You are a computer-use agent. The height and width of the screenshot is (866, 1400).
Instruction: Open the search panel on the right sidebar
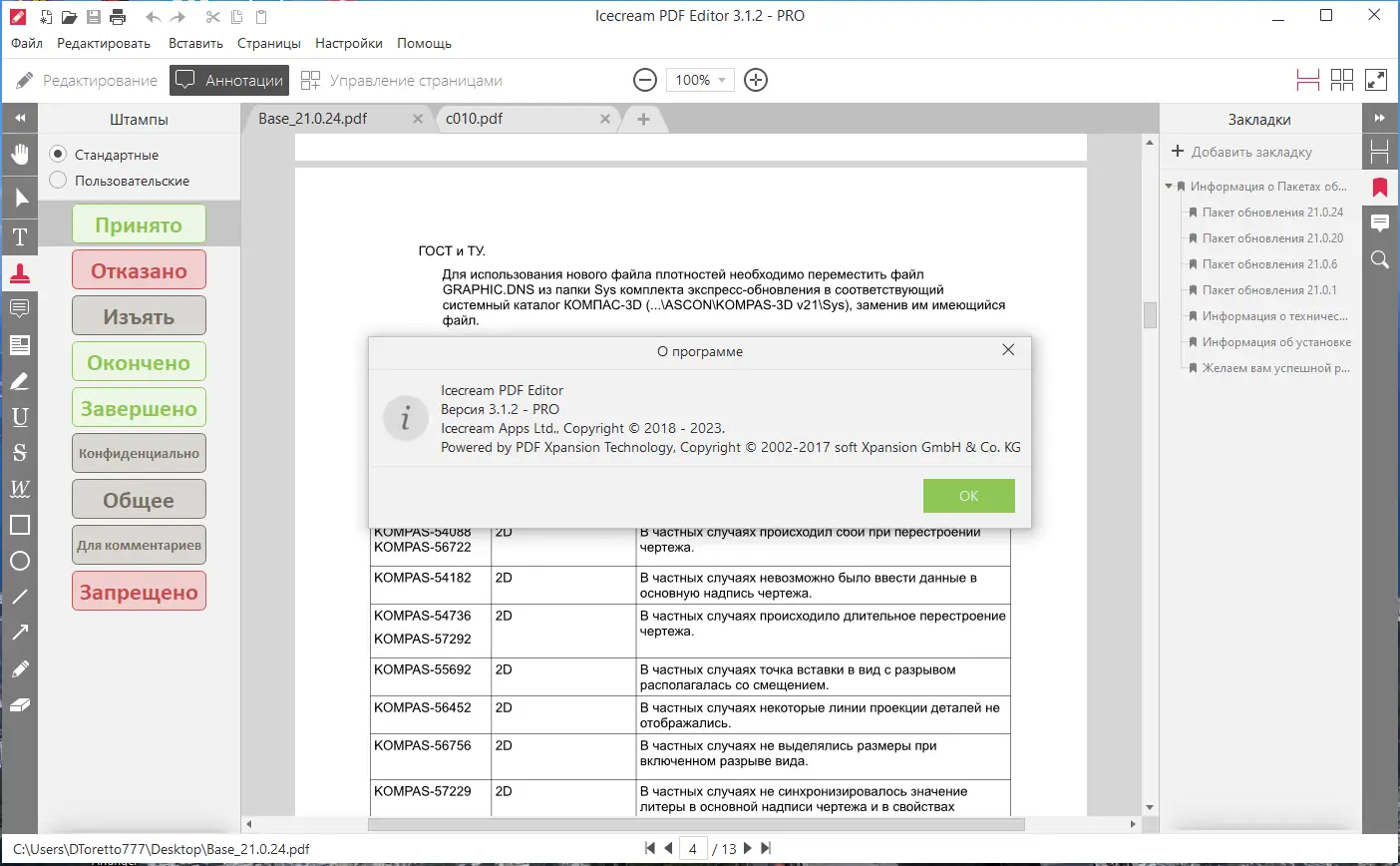[1379, 258]
